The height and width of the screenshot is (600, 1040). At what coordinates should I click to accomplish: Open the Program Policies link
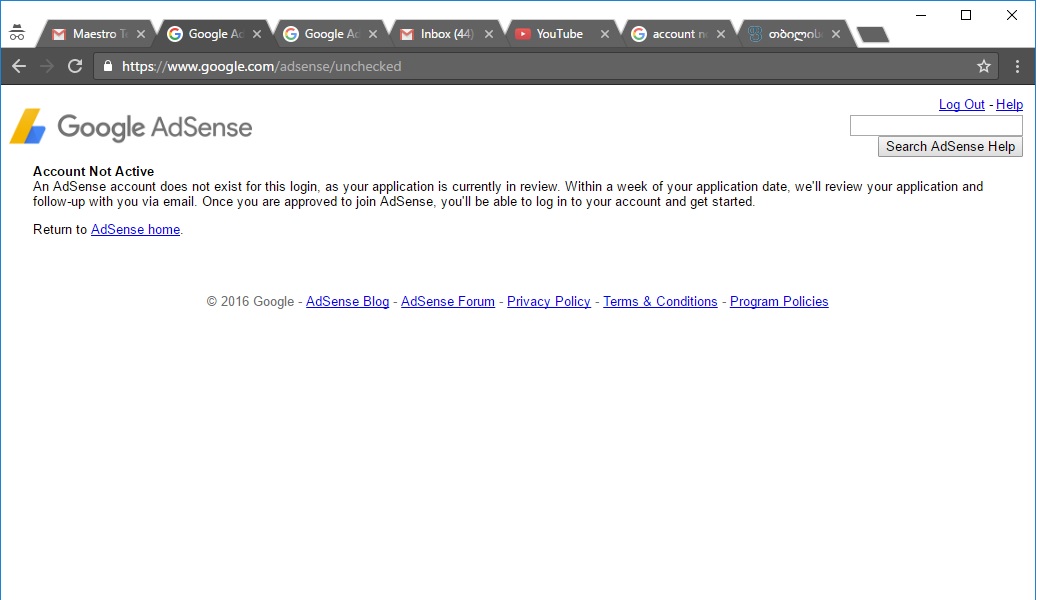tap(779, 302)
